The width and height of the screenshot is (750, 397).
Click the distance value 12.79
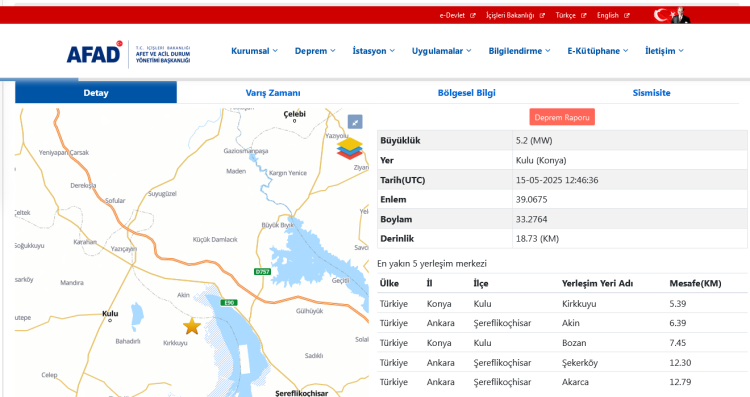click(x=680, y=382)
